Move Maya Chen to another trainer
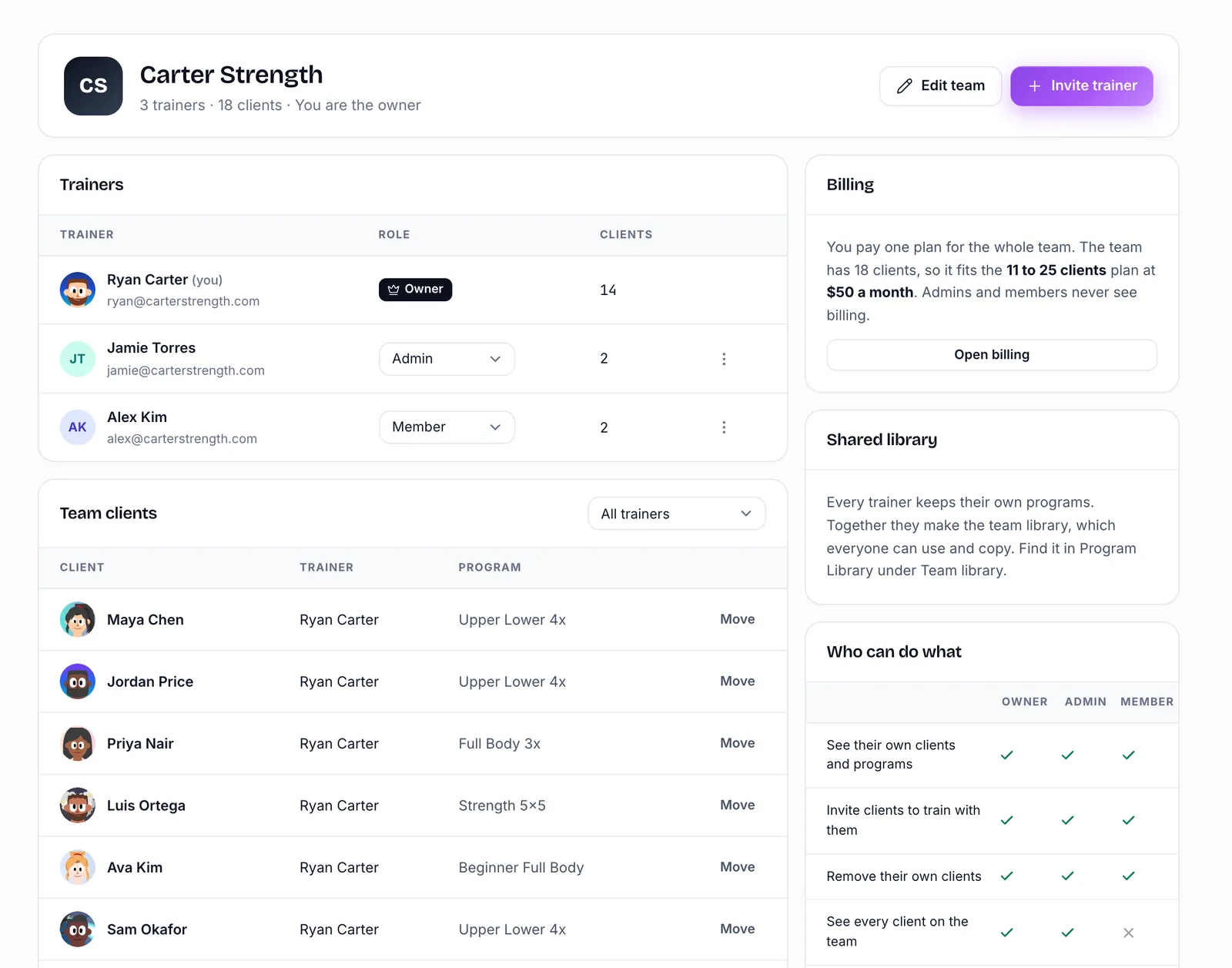This screenshot has height=968, width=1232. pos(738,619)
